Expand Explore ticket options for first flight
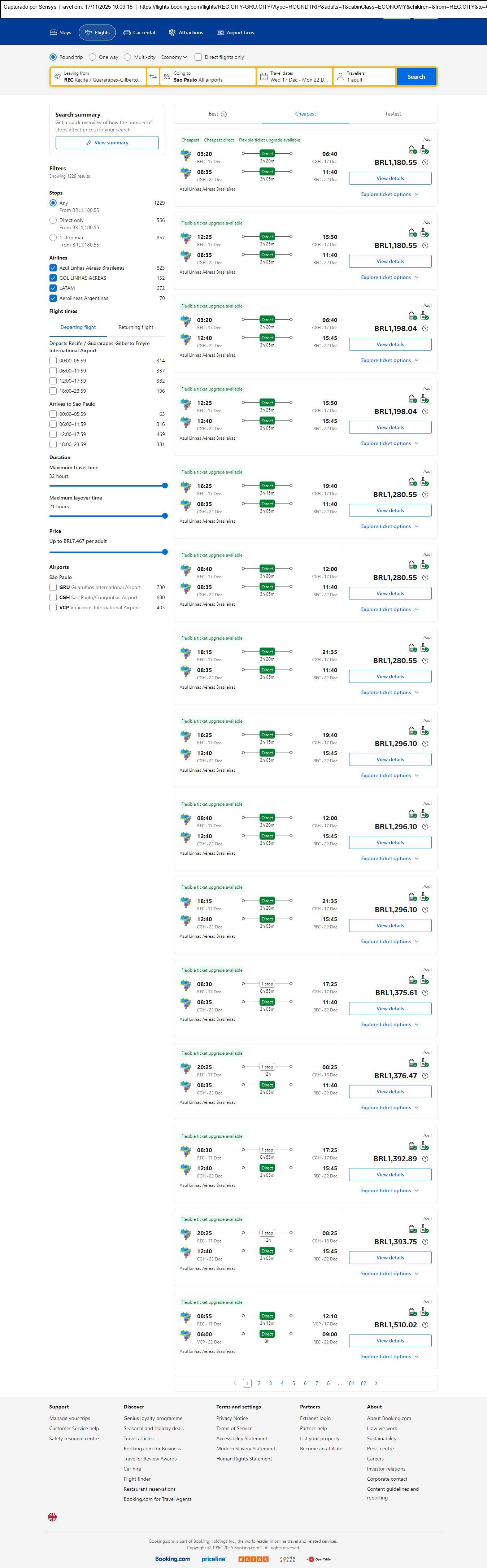This screenshot has height=1568, width=487. (390, 194)
